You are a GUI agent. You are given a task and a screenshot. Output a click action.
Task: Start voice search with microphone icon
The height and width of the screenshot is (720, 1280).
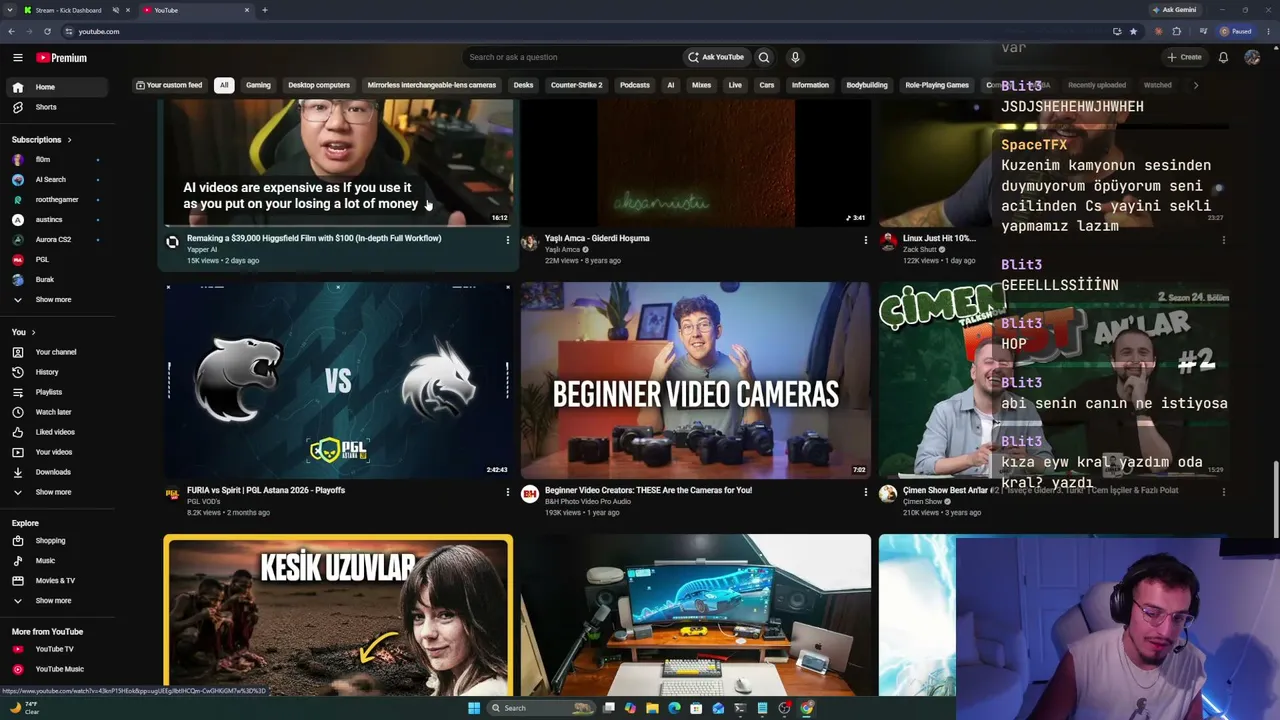coord(795,57)
